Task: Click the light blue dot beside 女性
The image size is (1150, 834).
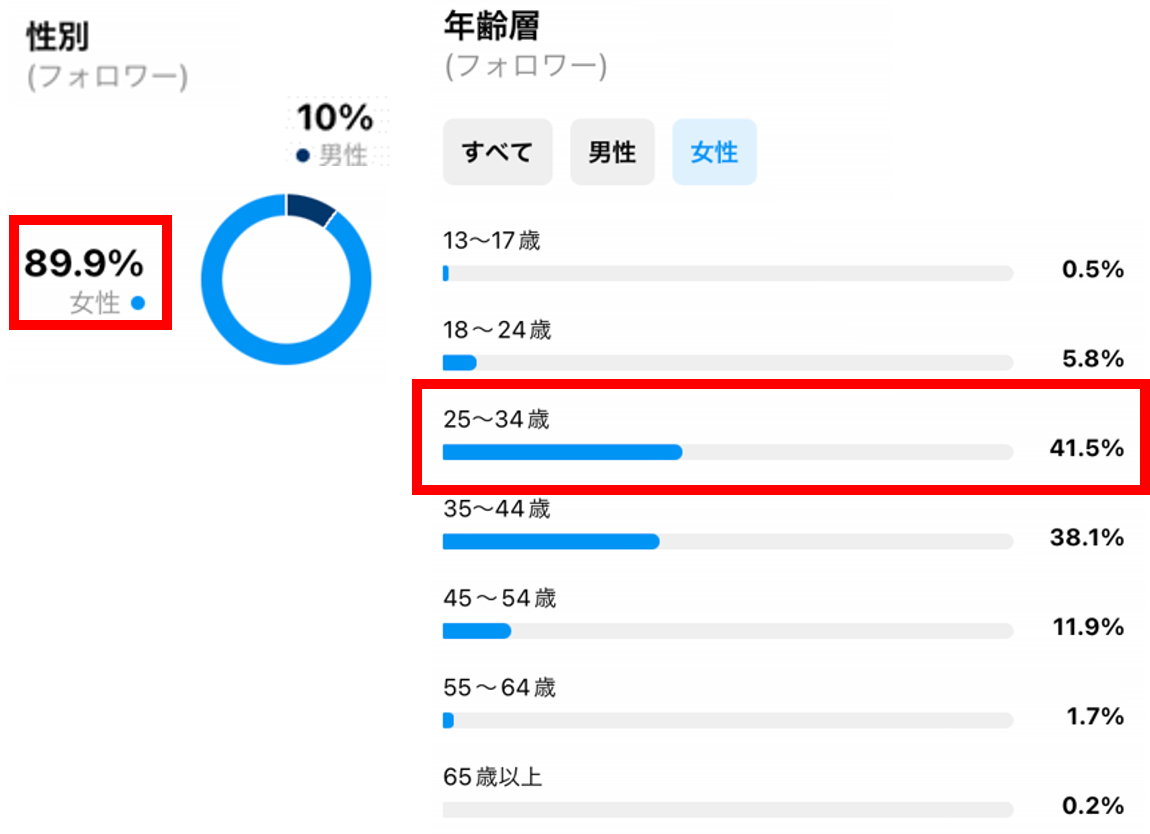Action: click(x=138, y=302)
